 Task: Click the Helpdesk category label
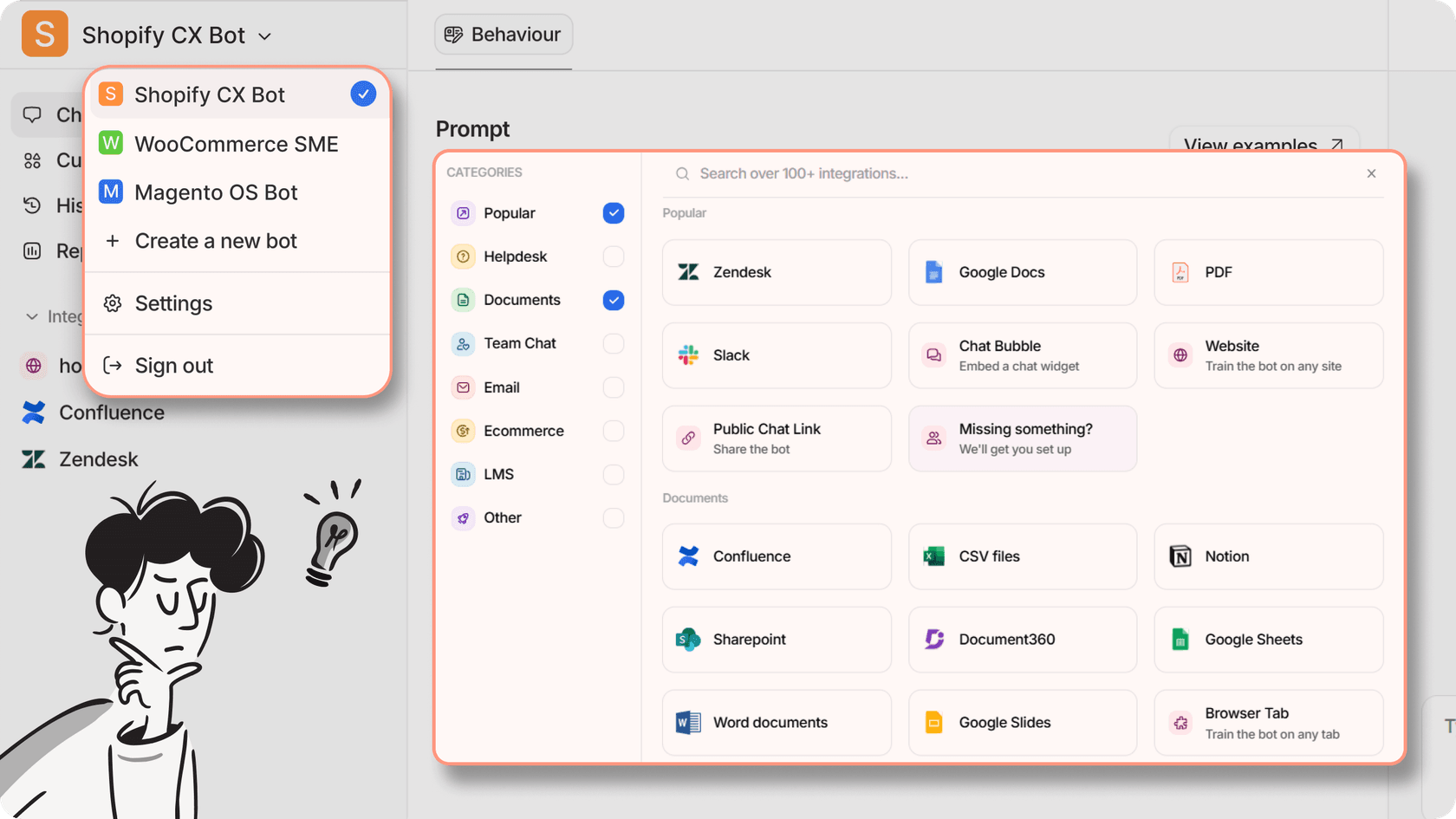[516, 257]
